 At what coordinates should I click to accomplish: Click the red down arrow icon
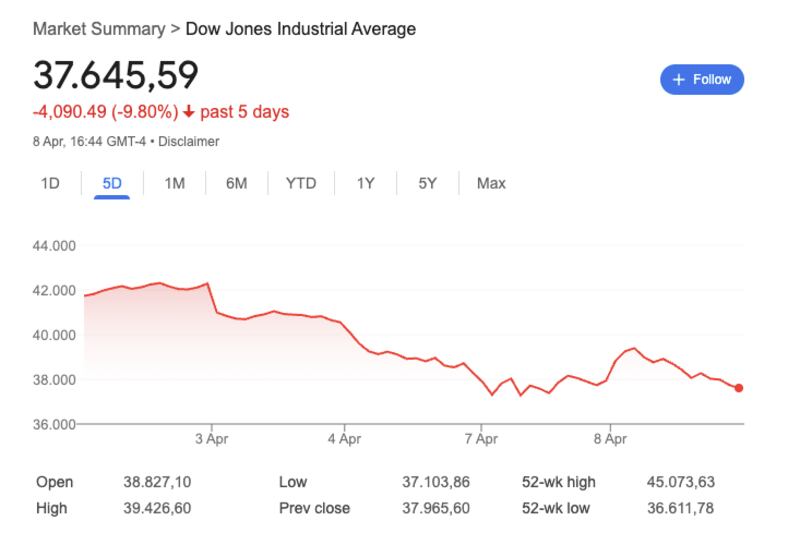(188, 112)
